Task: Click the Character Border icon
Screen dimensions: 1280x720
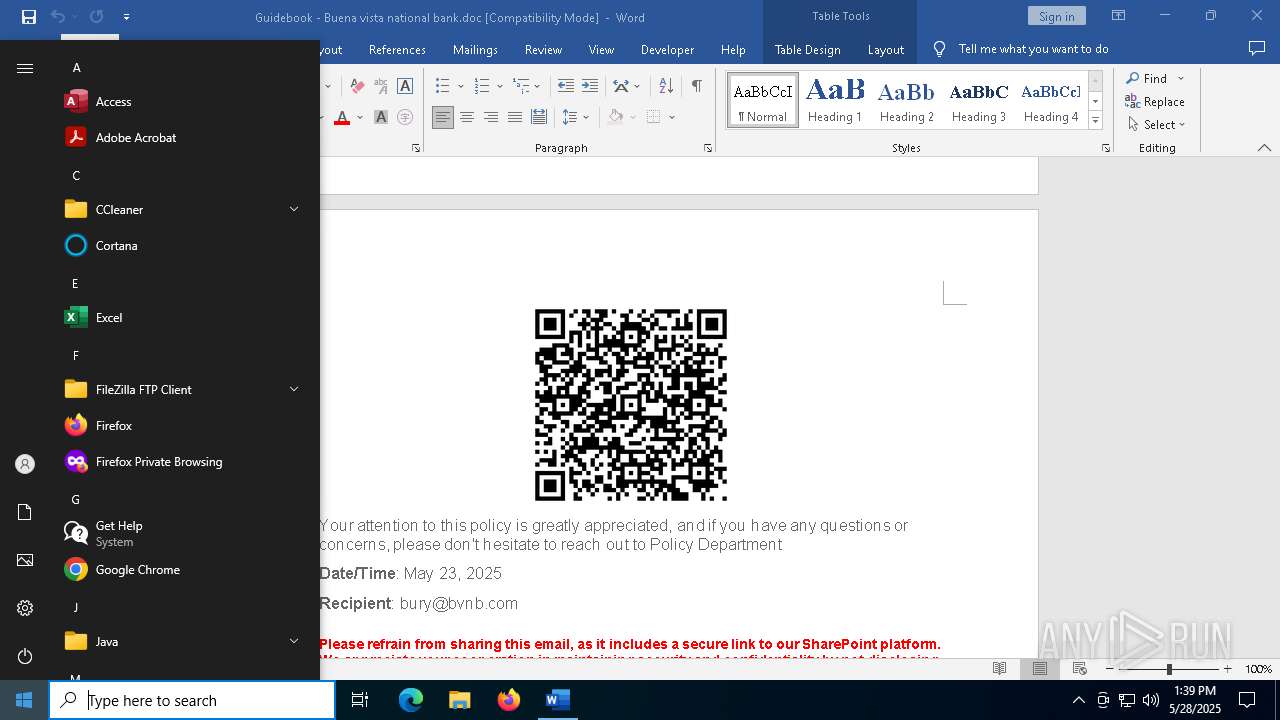Action: click(x=405, y=86)
